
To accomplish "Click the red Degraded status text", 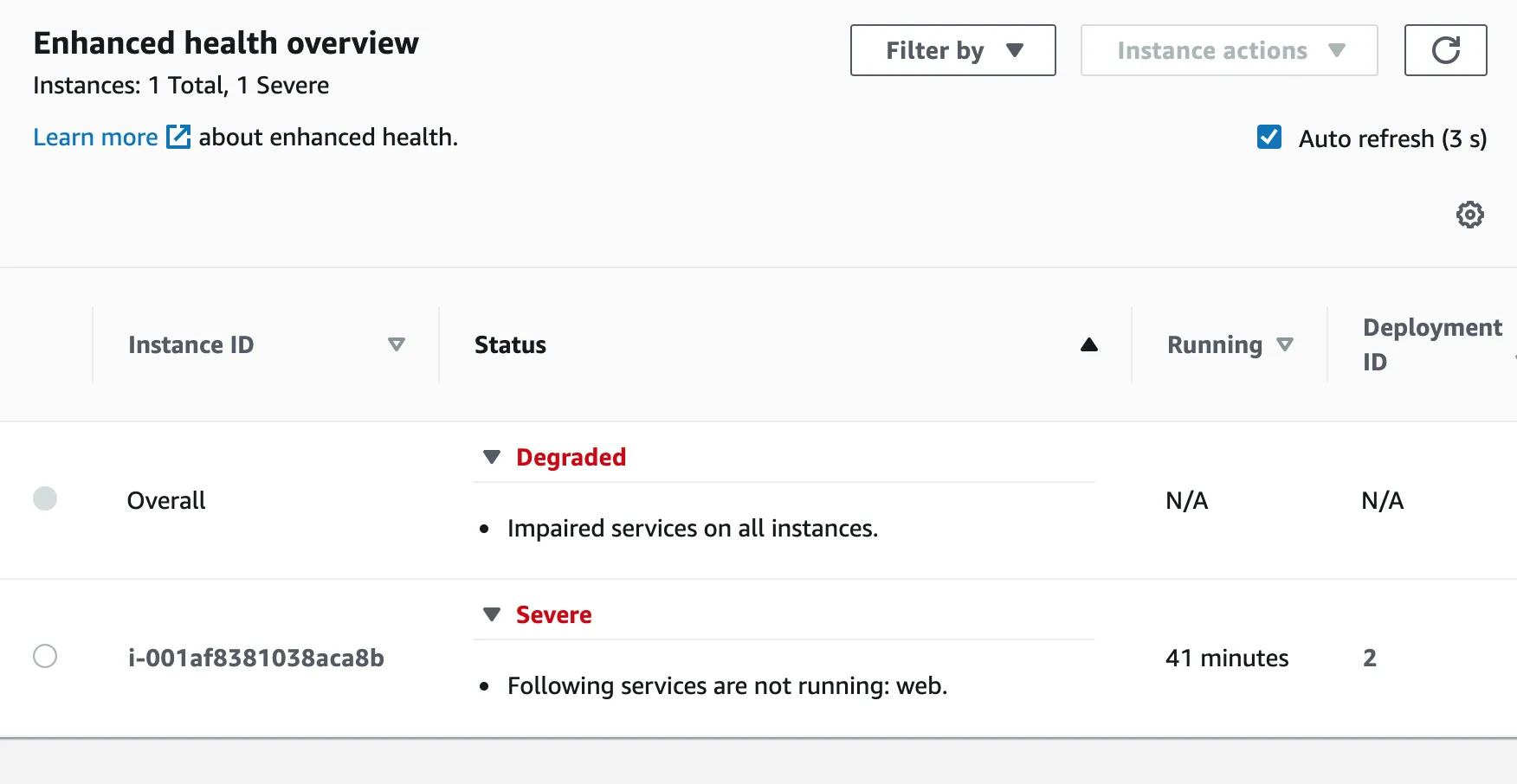I will click(571, 457).
